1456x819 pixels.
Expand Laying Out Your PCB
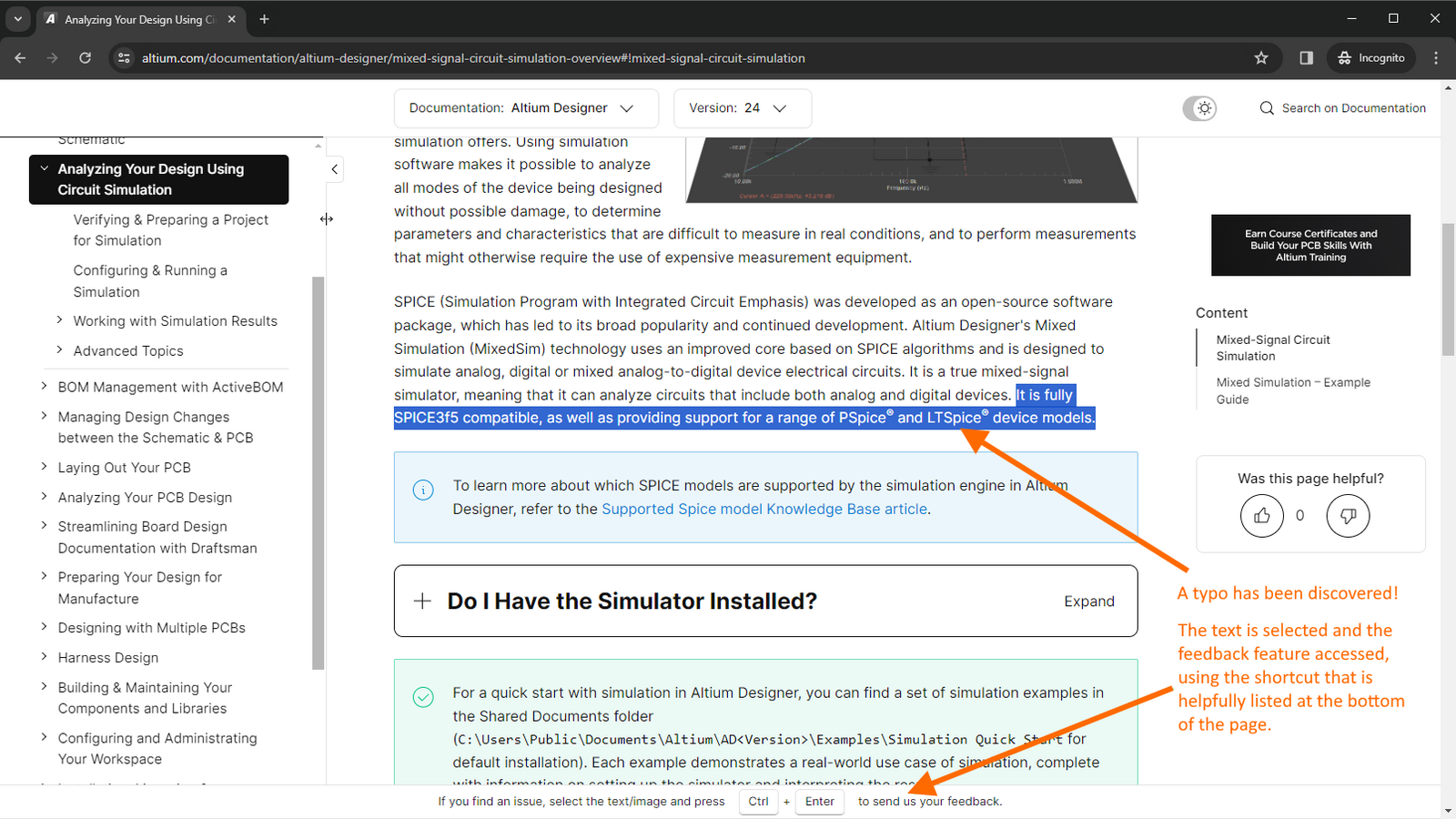point(44,467)
